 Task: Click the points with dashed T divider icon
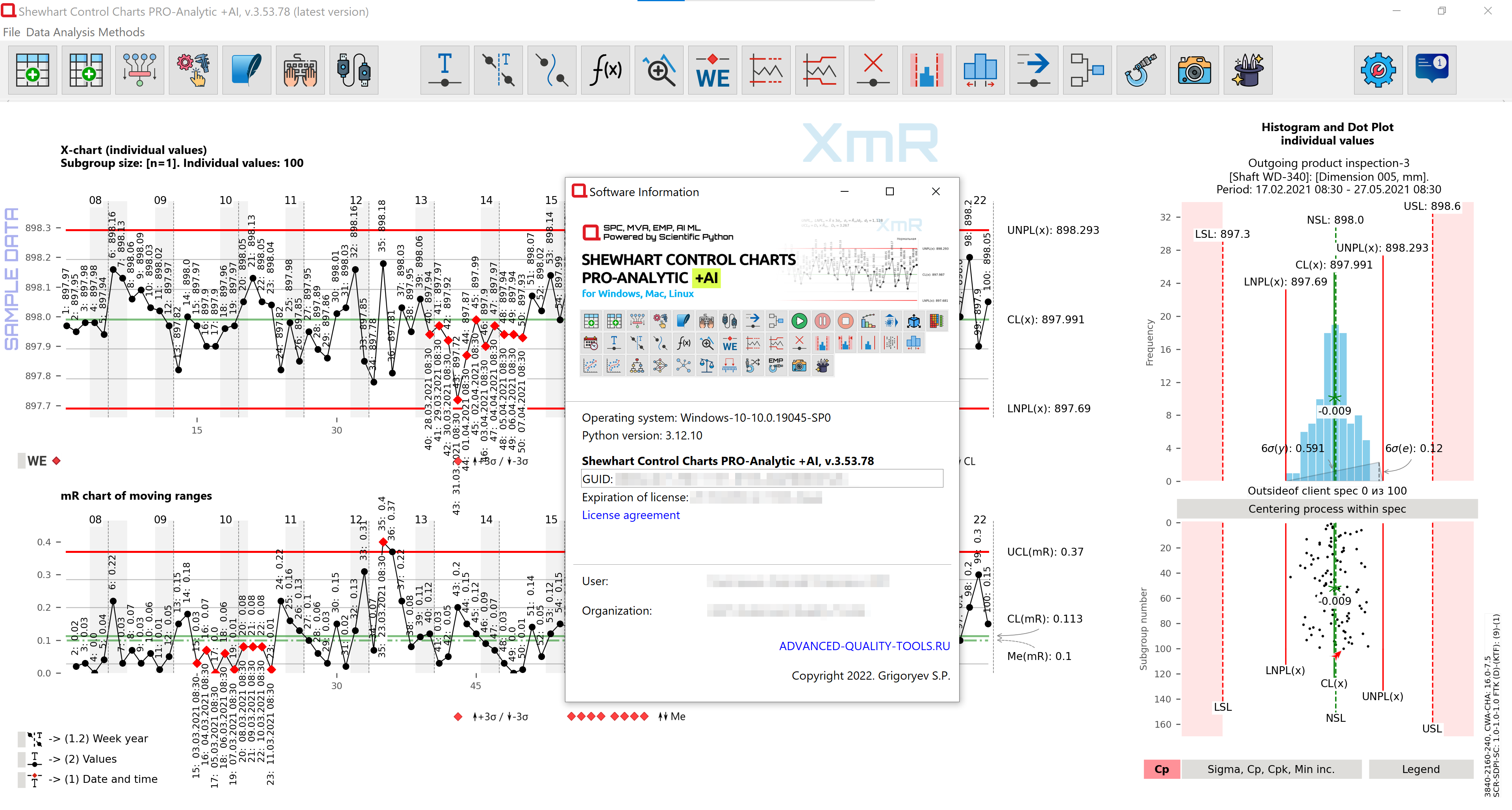click(498, 70)
